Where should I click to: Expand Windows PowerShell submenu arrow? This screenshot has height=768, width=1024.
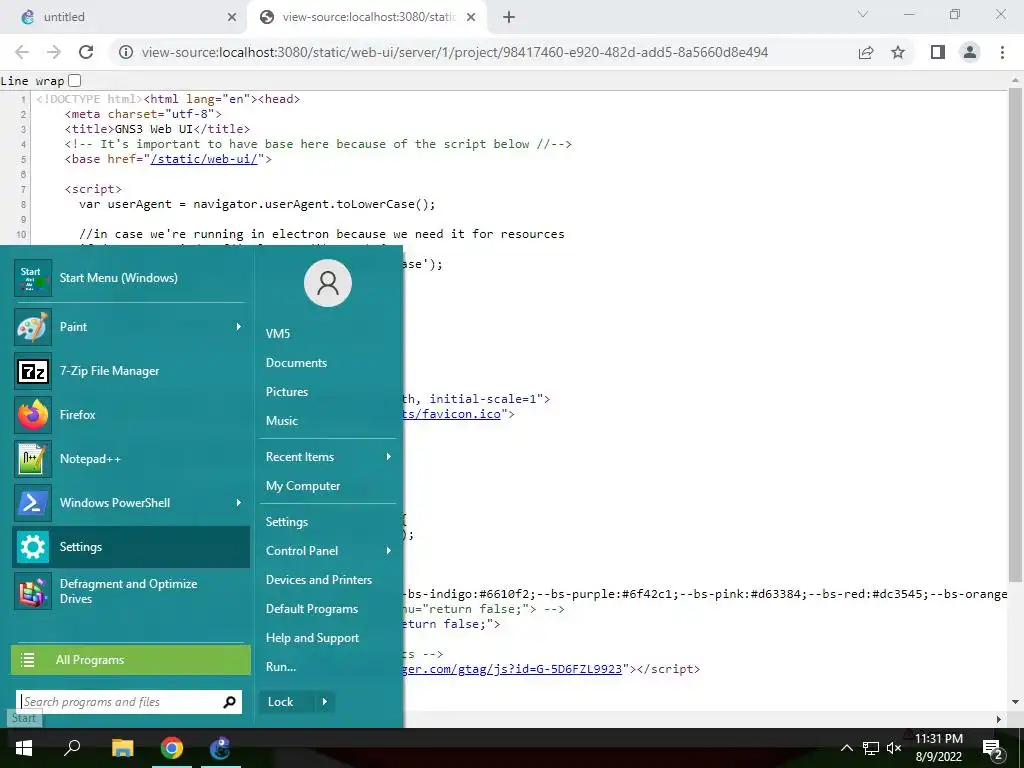point(238,503)
